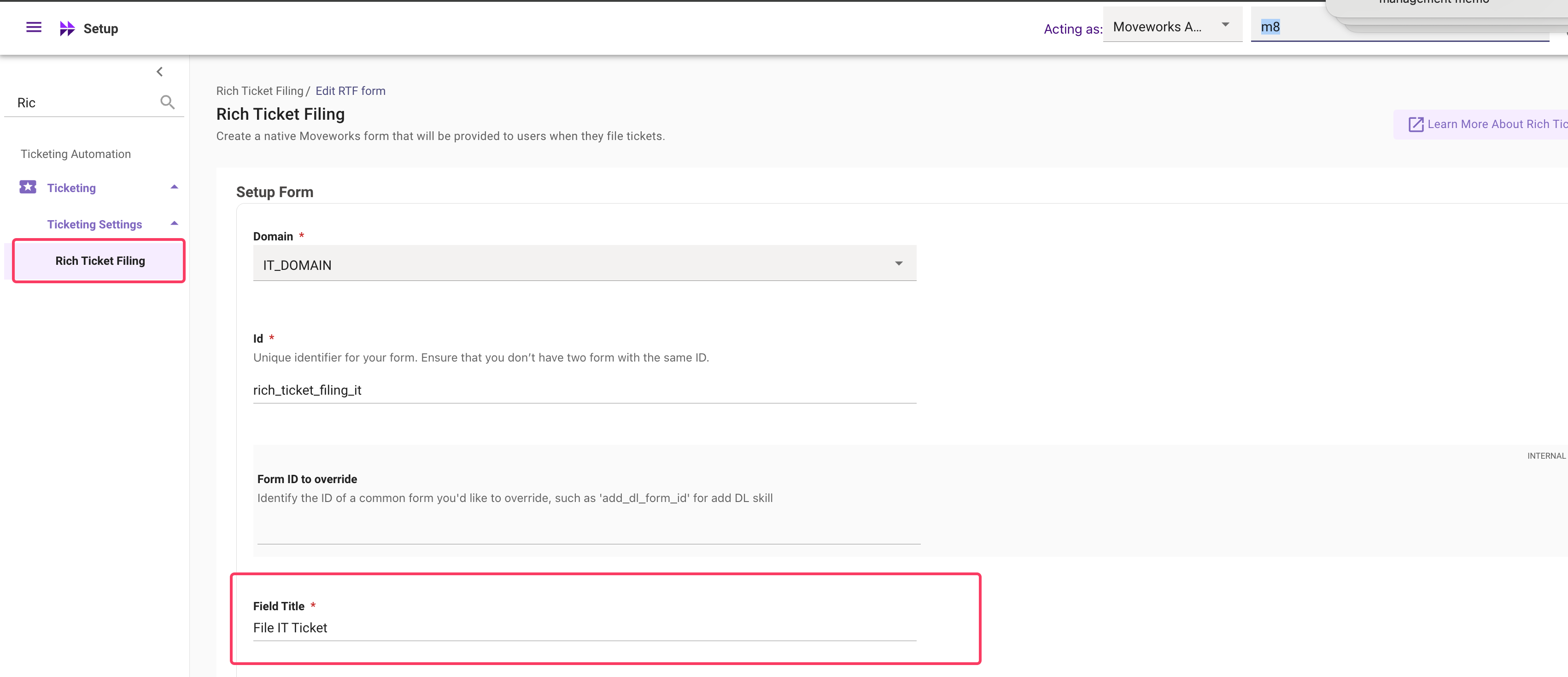This screenshot has width=1568, height=677.
Task: Click the Rich Ticket Filing breadcrumb
Action: [x=259, y=91]
